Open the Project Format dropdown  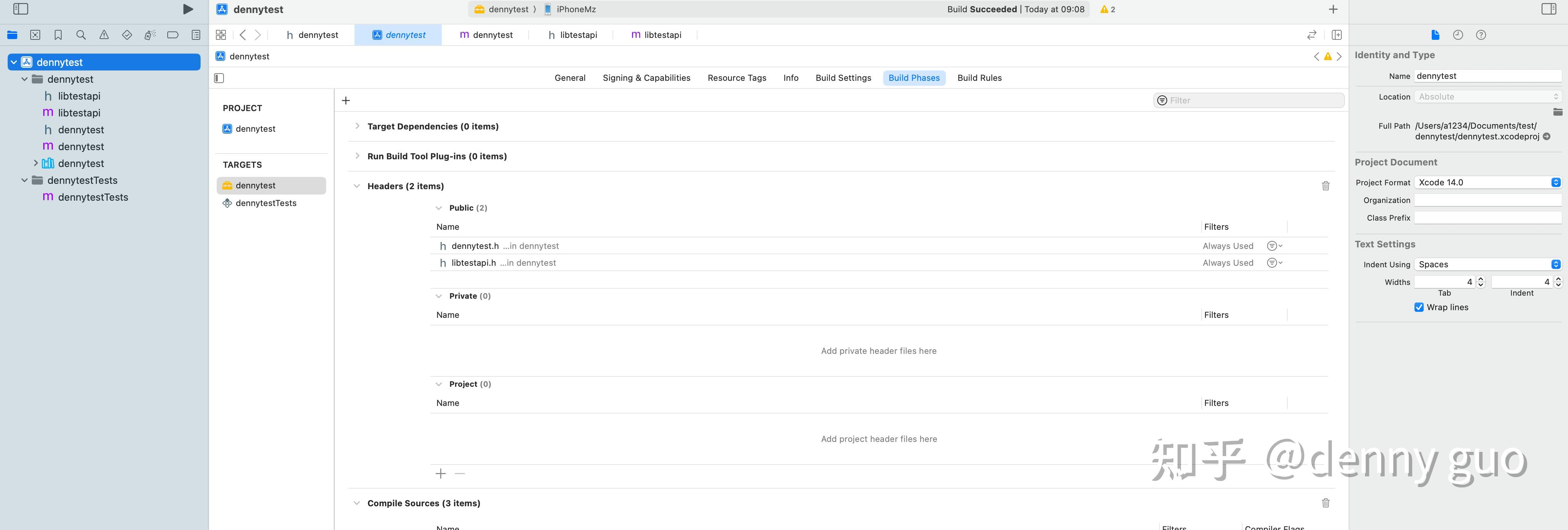click(1487, 182)
